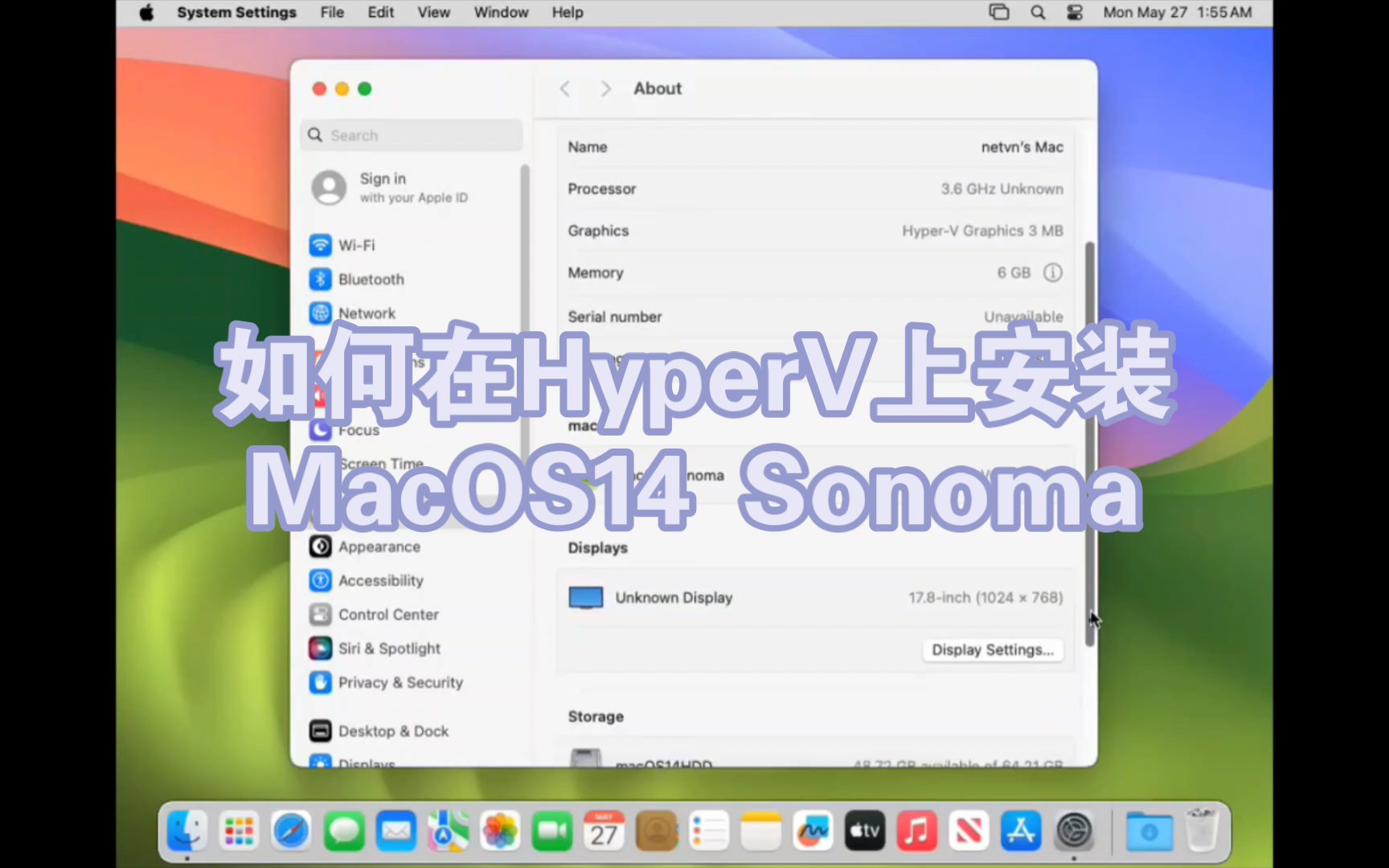This screenshot has height=868, width=1389.
Task: Open the File menu
Action: click(332, 13)
